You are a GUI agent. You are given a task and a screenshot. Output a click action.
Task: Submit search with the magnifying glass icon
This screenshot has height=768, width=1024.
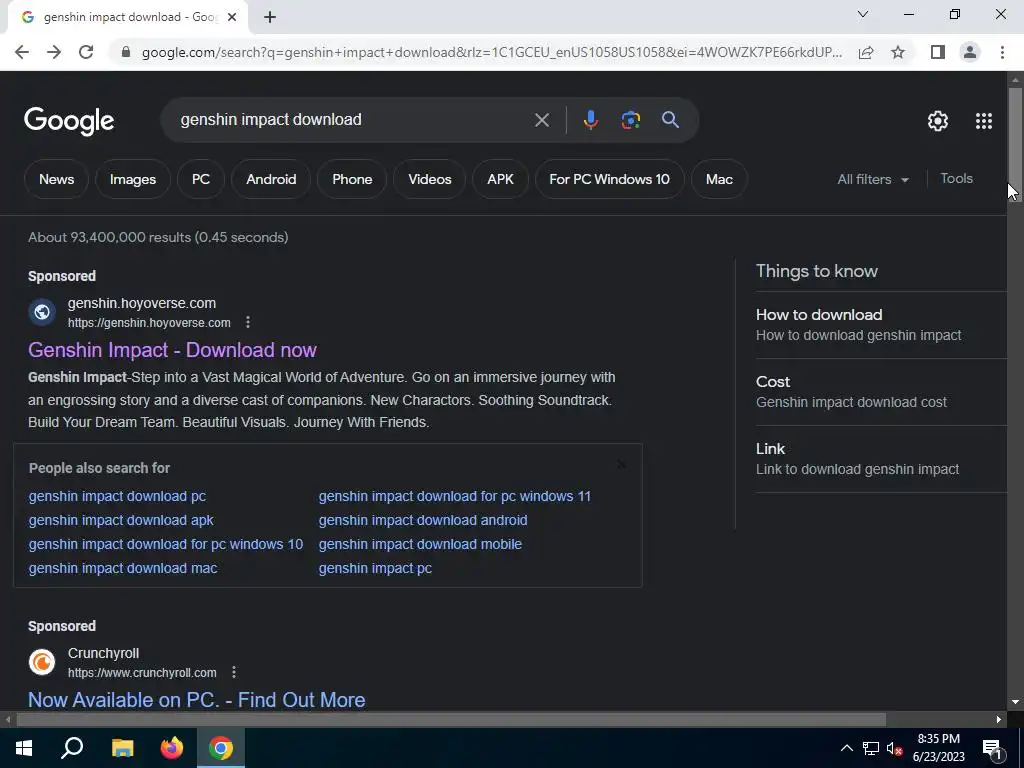click(x=670, y=120)
